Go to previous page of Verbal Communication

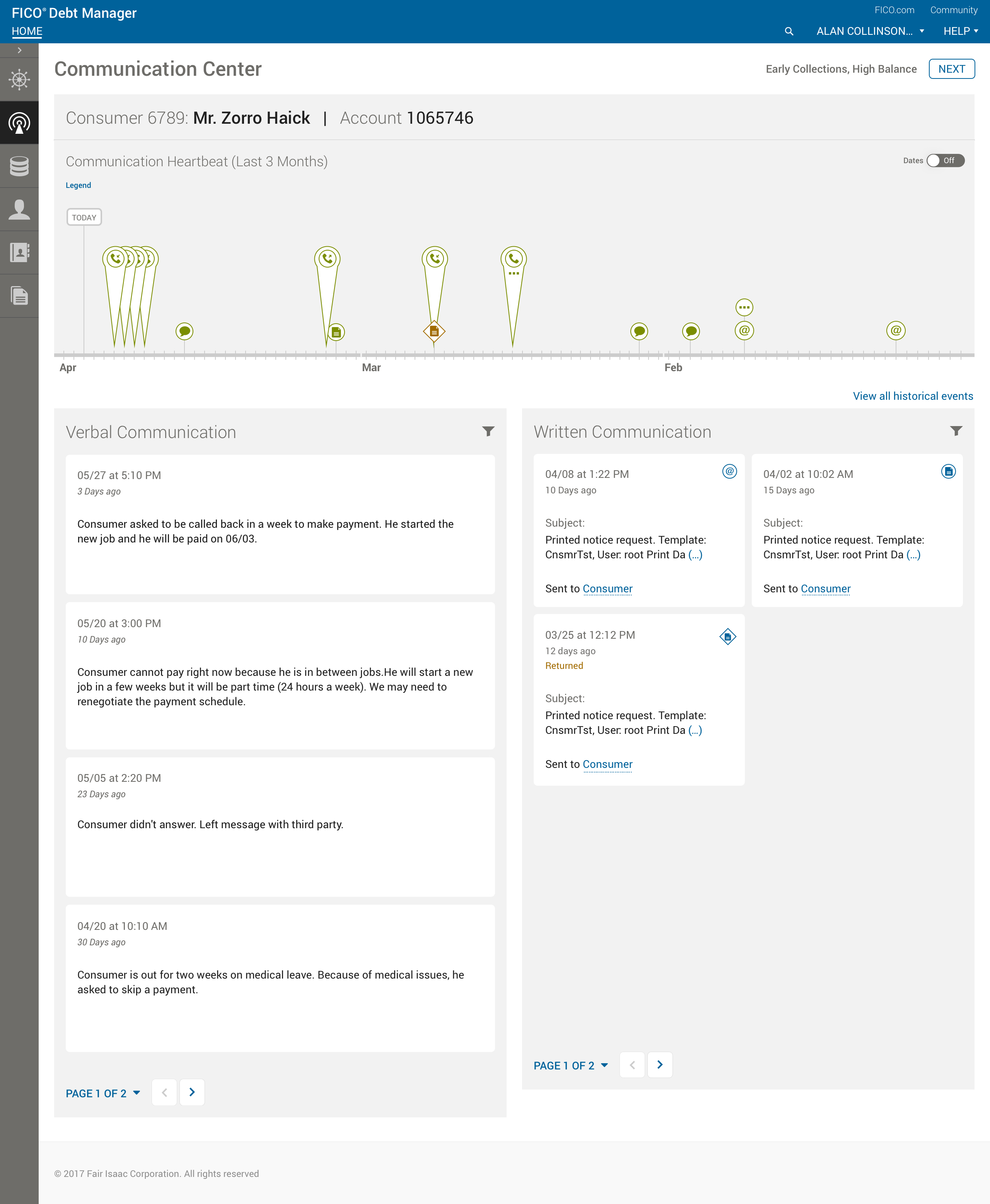(164, 1092)
